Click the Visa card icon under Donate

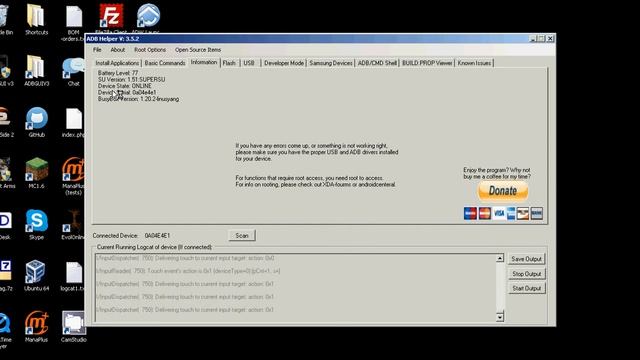point(498,213)
